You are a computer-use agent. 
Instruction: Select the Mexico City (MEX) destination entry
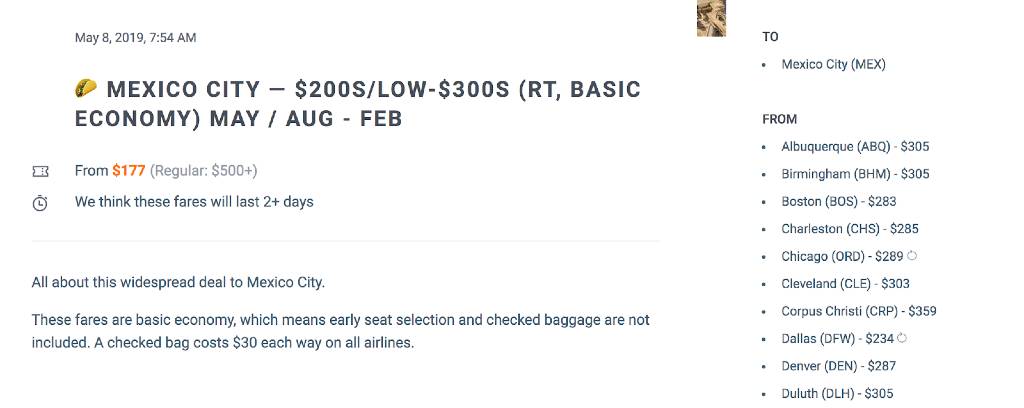point(833,64)
